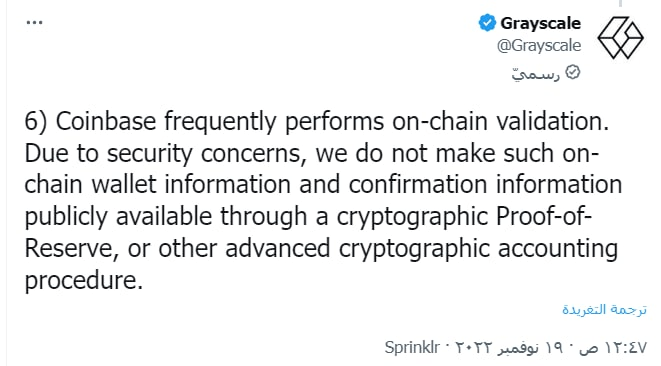Open the @Grayscale handle link
Viewport: 661px width, 366px height.
click(539, 45)
